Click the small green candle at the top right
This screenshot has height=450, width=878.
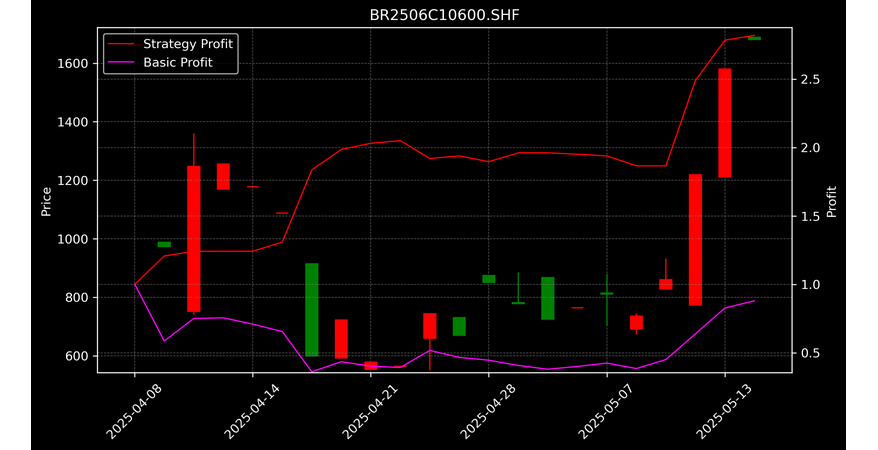click(x=754, y=39)
